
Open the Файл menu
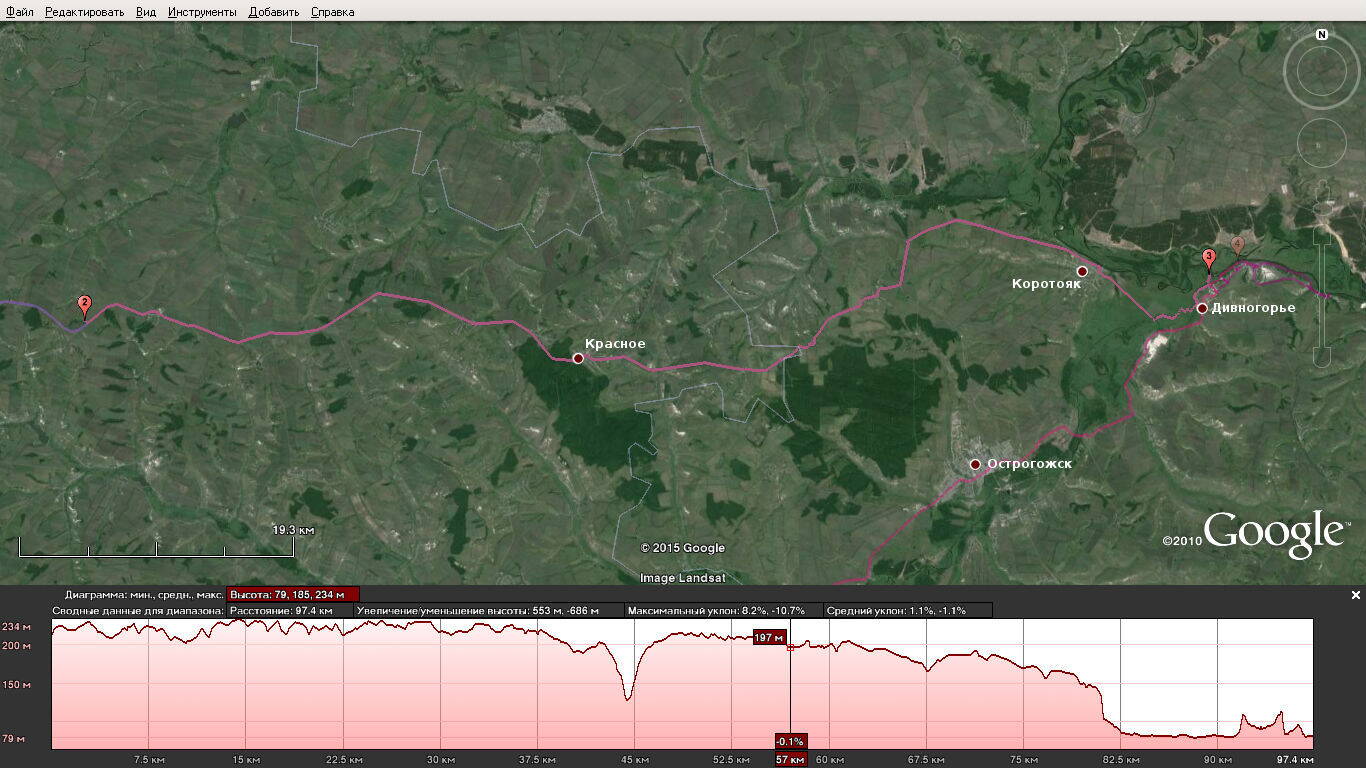(x=20, y=12)
